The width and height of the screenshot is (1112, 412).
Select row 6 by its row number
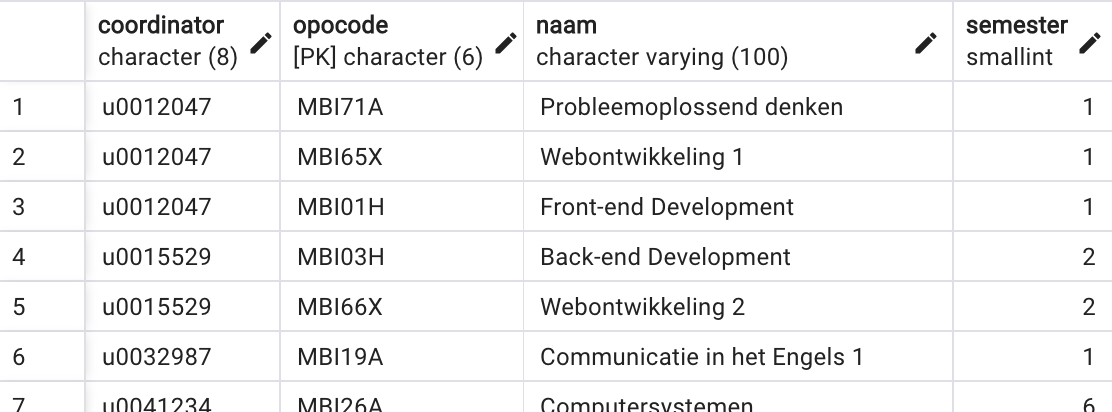tap(20, 357)
